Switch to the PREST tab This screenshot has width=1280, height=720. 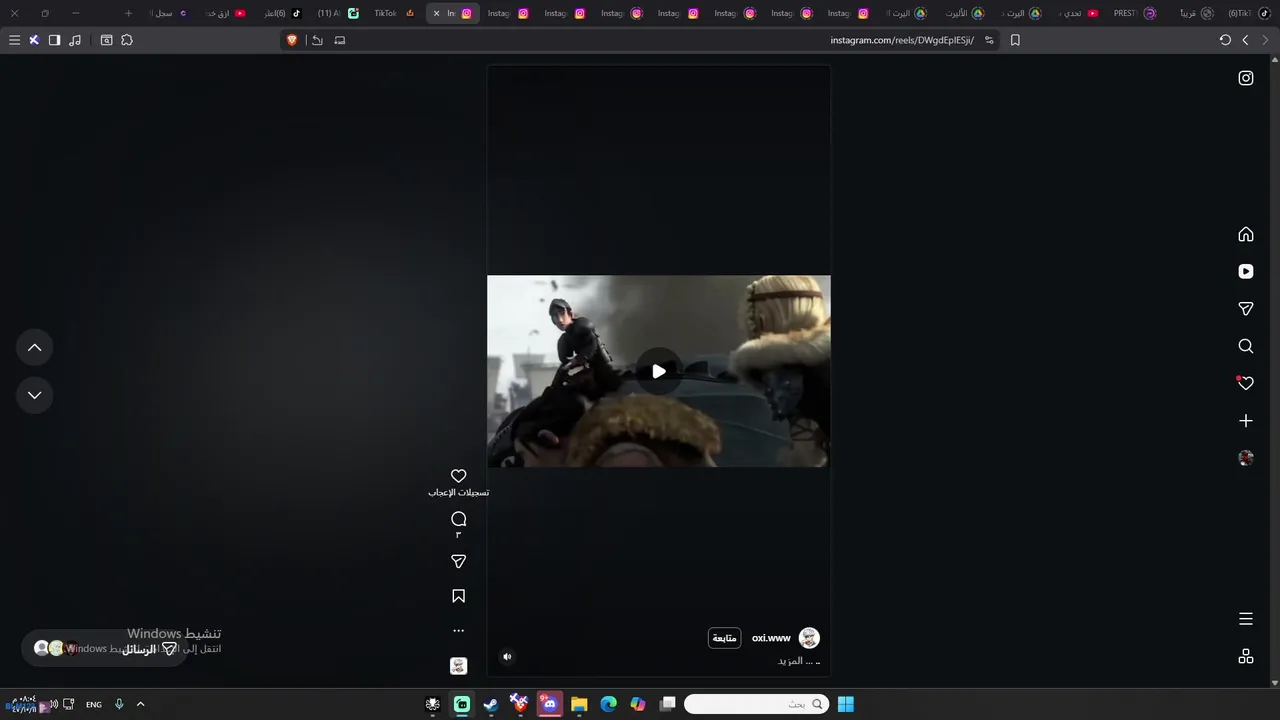point(1133,13)
